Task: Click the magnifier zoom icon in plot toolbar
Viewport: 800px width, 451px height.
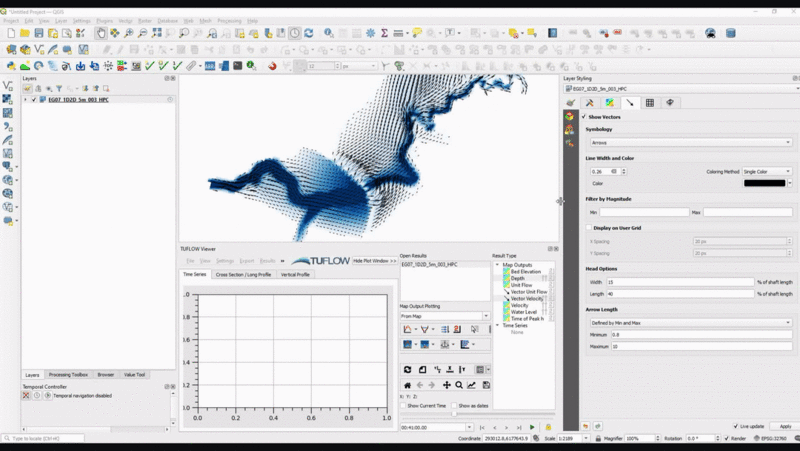Action: [459, 385]
